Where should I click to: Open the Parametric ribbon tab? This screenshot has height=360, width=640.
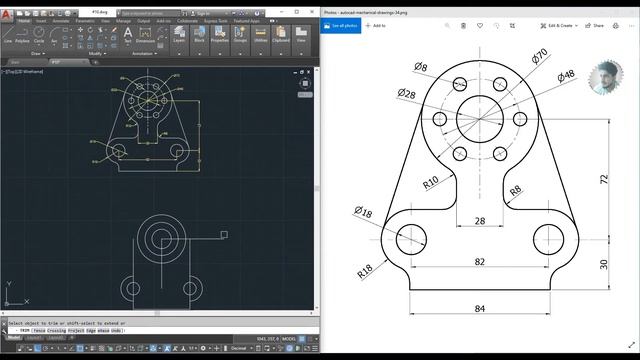pyautogui.click(x=85, y=21)
